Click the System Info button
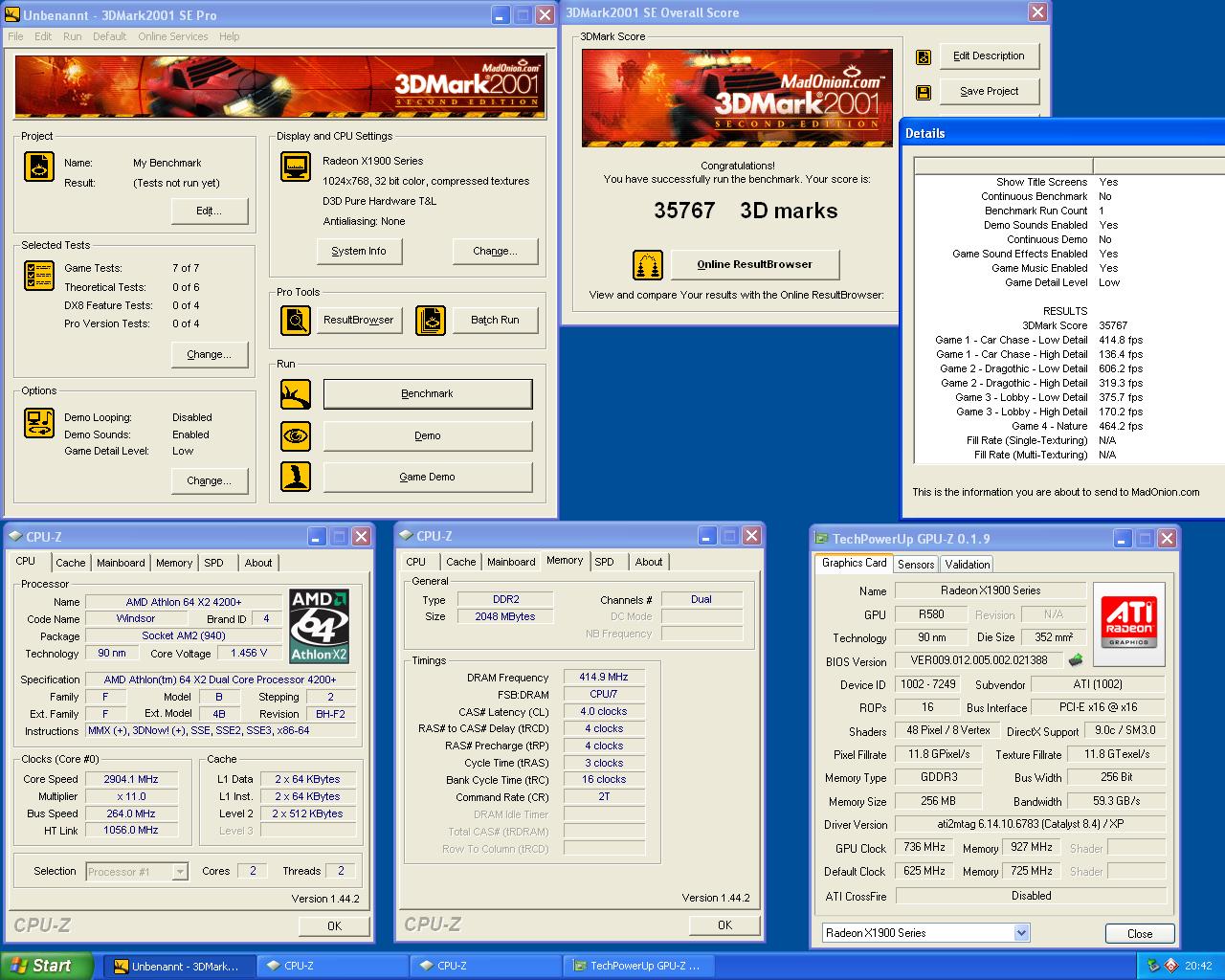Image resolution: width=1225 pixels, height=980 pixels. [359, 251]
